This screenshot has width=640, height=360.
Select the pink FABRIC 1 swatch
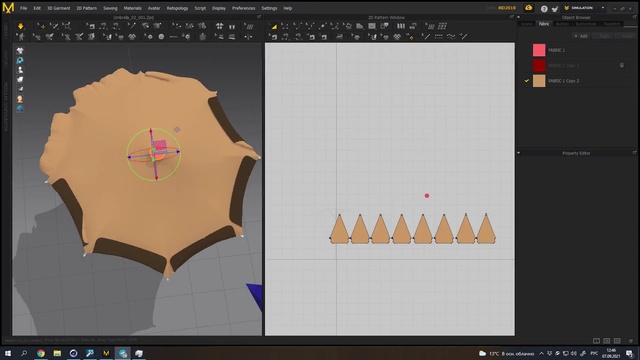pyautogui.click(x=539, y=50)
